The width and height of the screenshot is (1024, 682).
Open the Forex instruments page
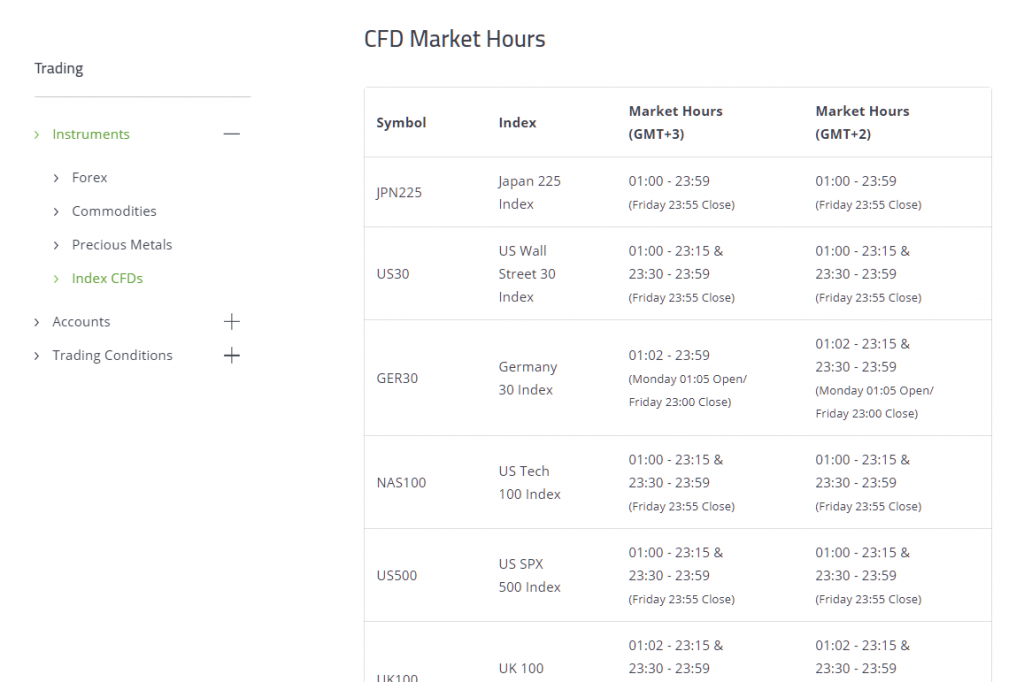coord(89,178)
